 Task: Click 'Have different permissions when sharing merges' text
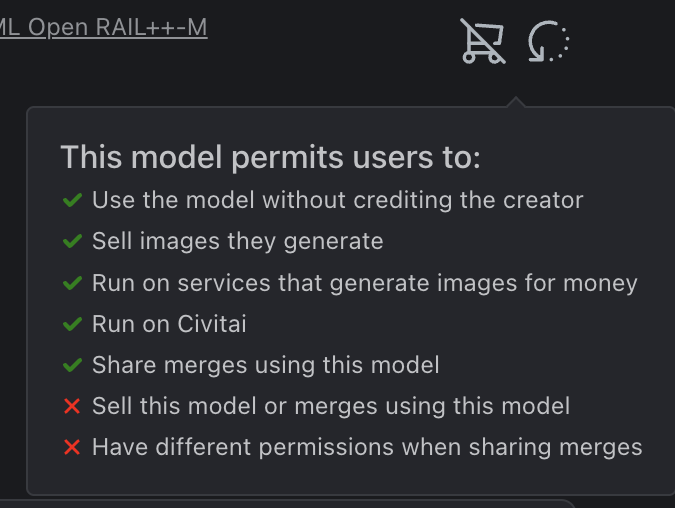click(x=367, y=447)
